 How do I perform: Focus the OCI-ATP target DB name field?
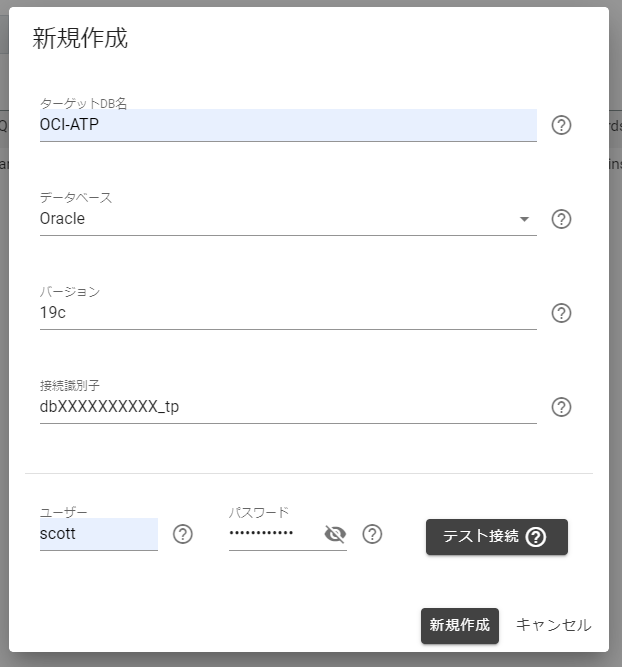pos(288,125)
